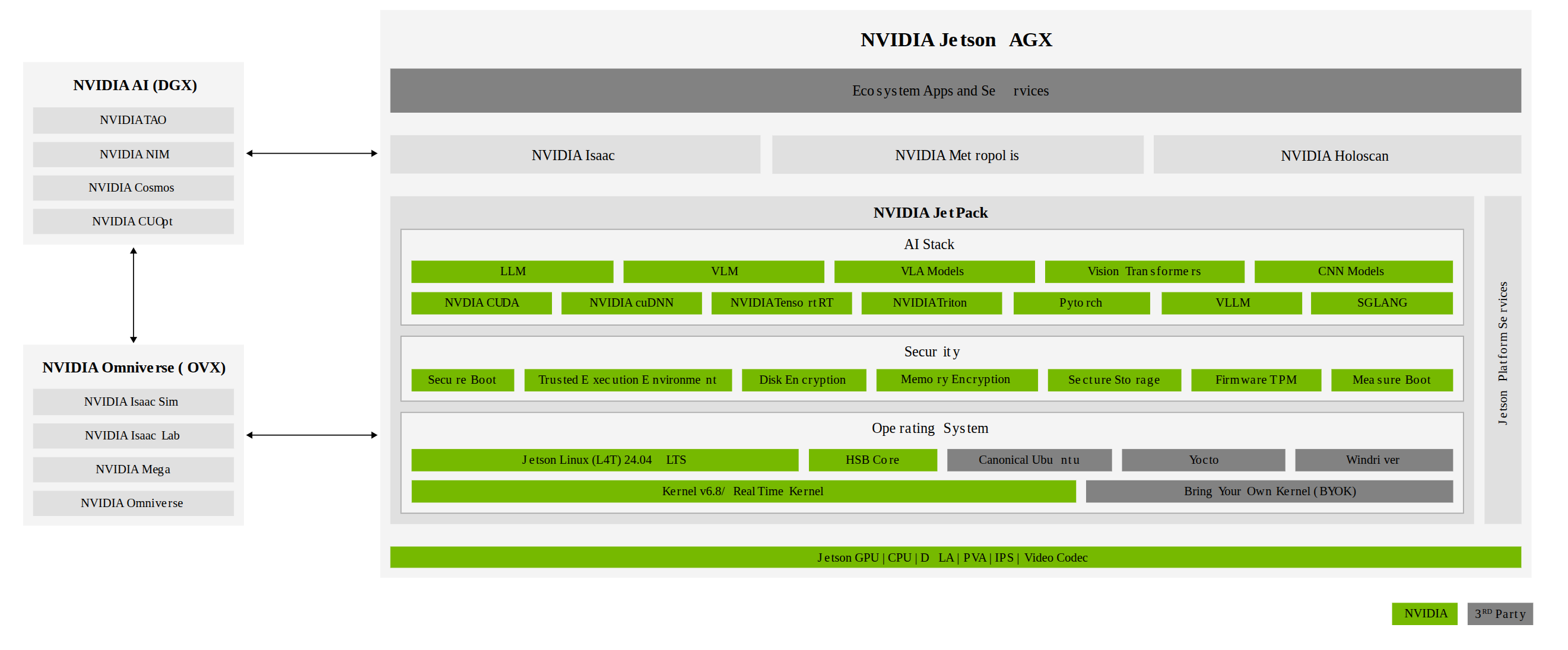Click the NVIDIA Omniverse box in OVX panel
Viewport: 1568px width, 650px height.
pyautogui.click(x=134, y=504)
